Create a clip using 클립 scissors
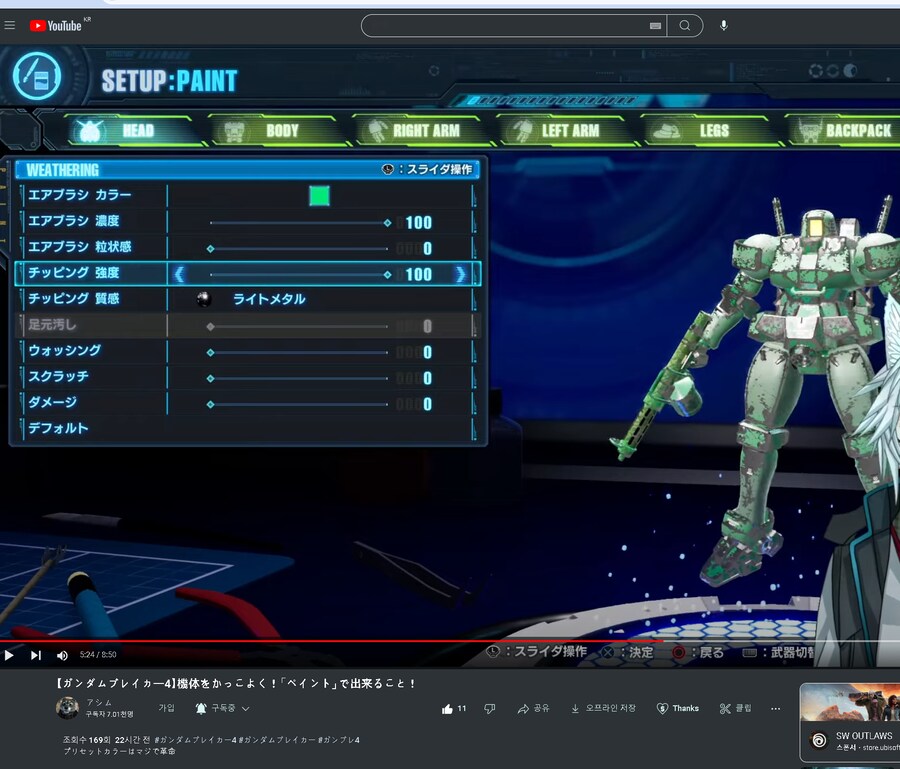 pos(735,709)
